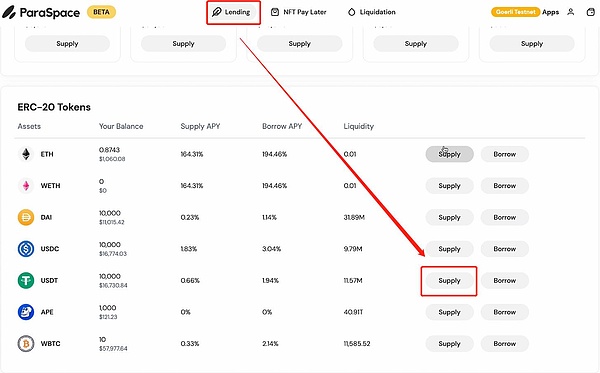Supply WBTC from the token list

[x=450, y=344]
